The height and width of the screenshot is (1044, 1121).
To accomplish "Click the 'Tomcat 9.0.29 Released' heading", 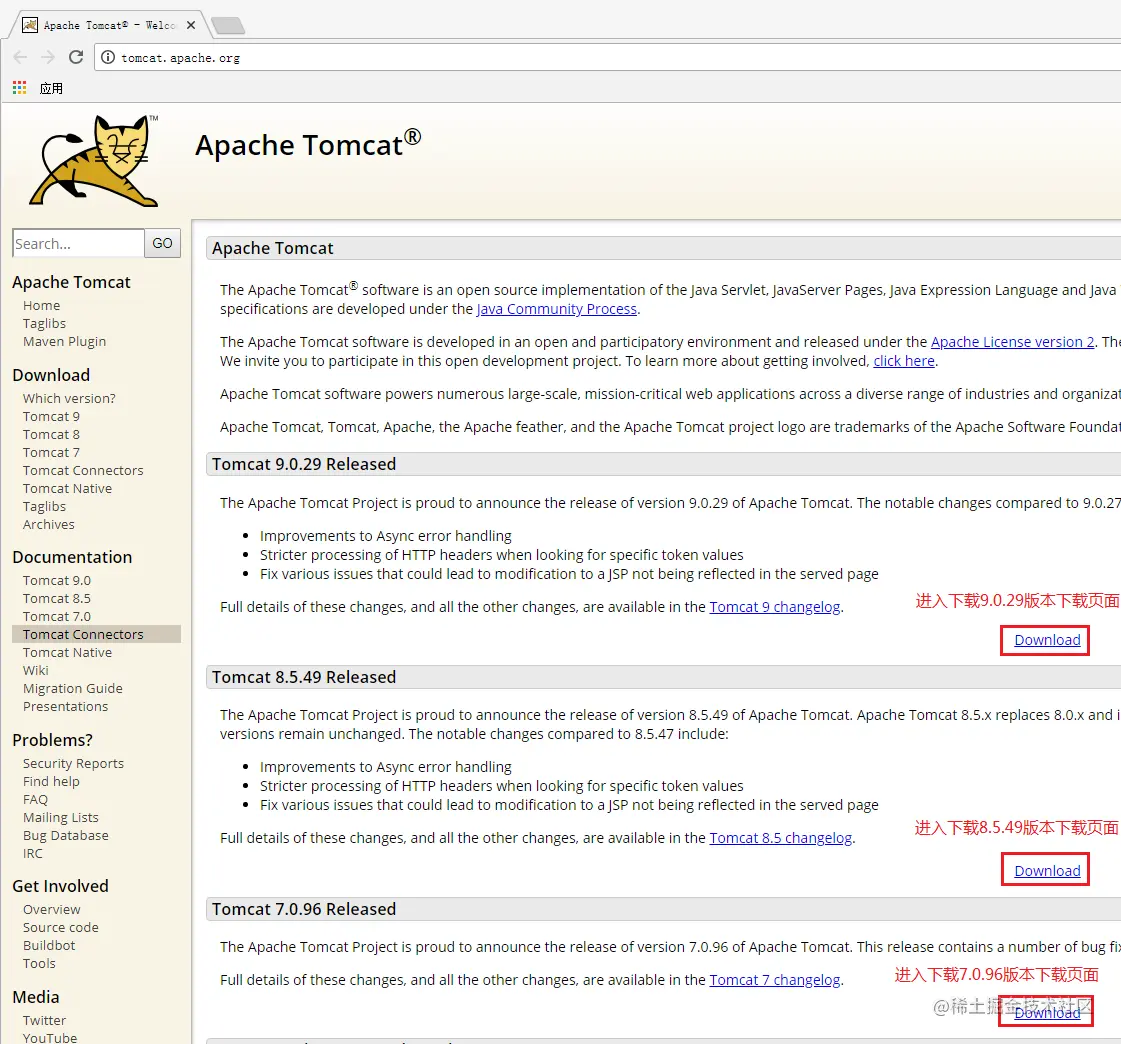I will (x=304, y=464).
